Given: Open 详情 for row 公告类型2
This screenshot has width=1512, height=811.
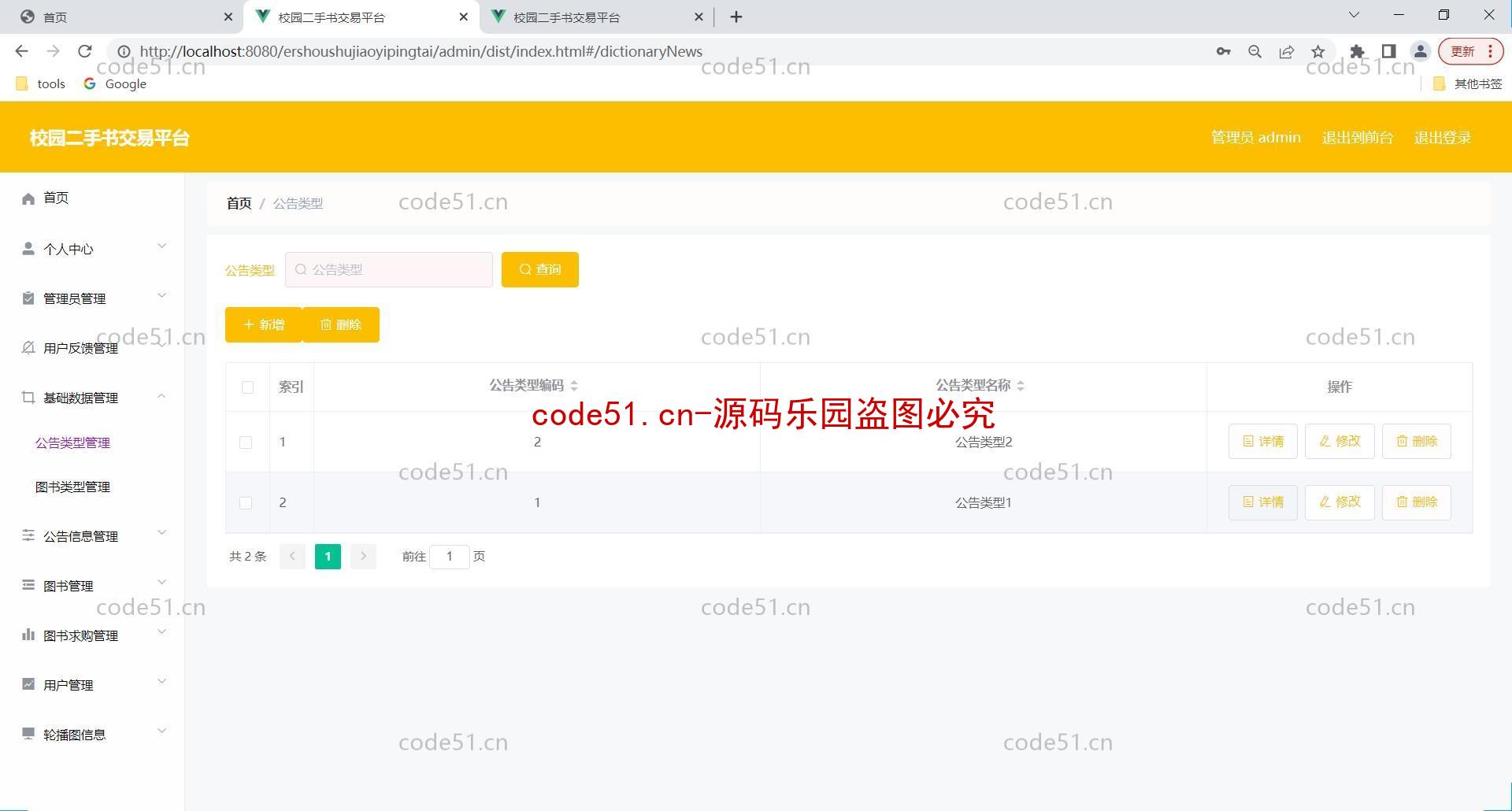Looking at the screenshot, I should click(x=1263, y=441).
